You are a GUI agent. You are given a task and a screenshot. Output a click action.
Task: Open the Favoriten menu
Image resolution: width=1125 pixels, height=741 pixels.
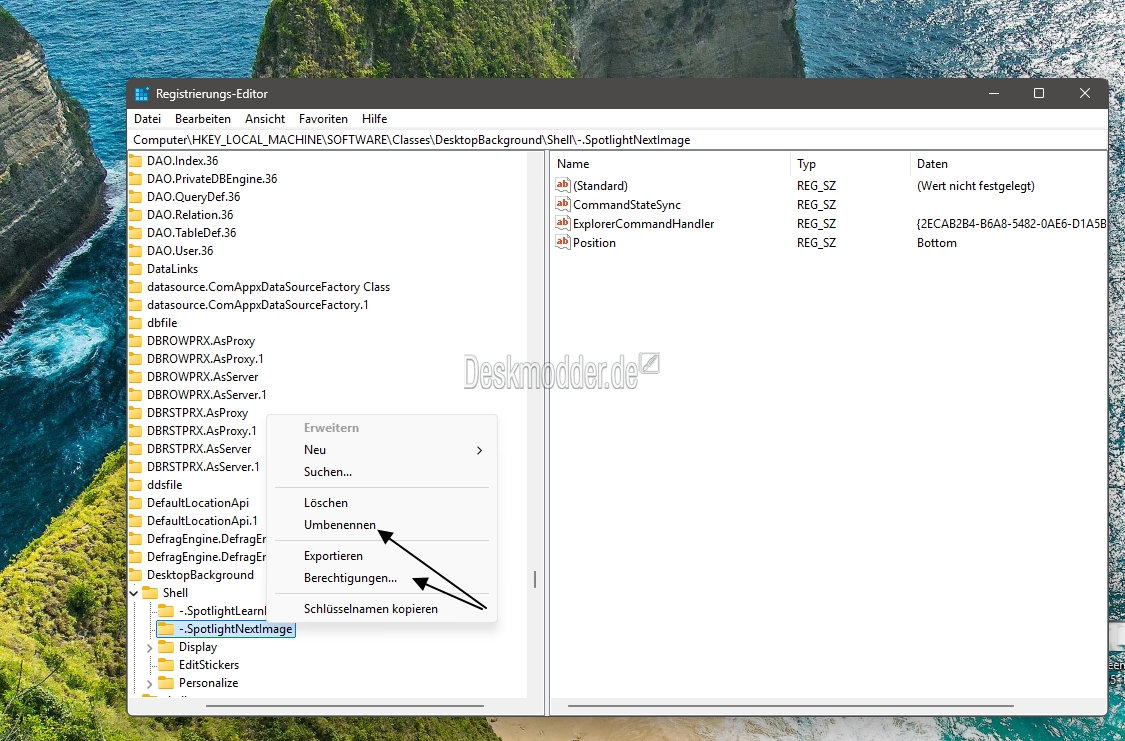(323, 119)
